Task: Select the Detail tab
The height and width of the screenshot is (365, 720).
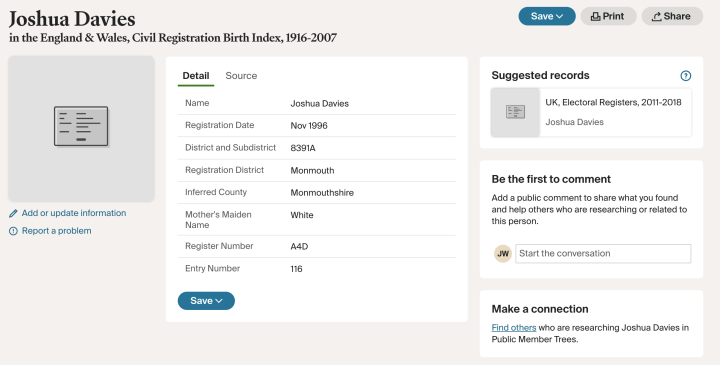Action: (196, 76)
